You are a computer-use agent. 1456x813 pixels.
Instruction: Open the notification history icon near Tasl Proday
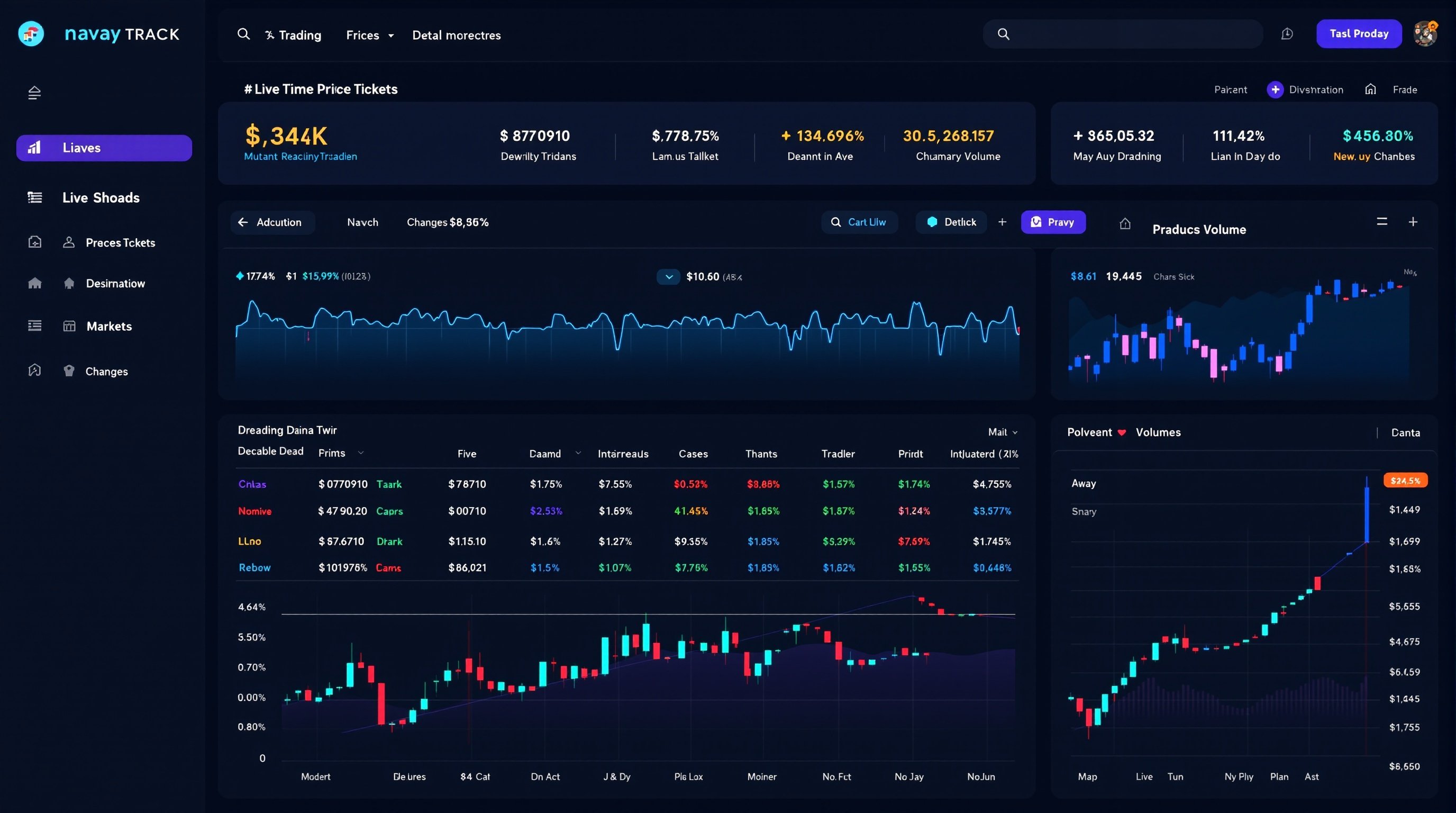coord(1287,33)
